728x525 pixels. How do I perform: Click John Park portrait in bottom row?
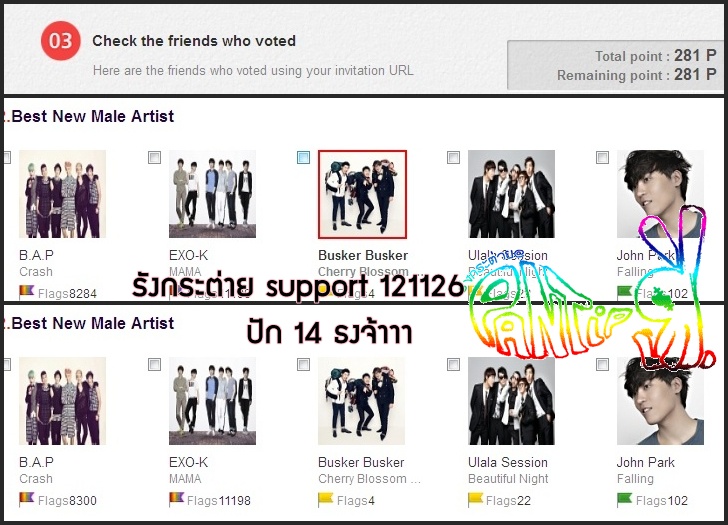pos(660,401)
